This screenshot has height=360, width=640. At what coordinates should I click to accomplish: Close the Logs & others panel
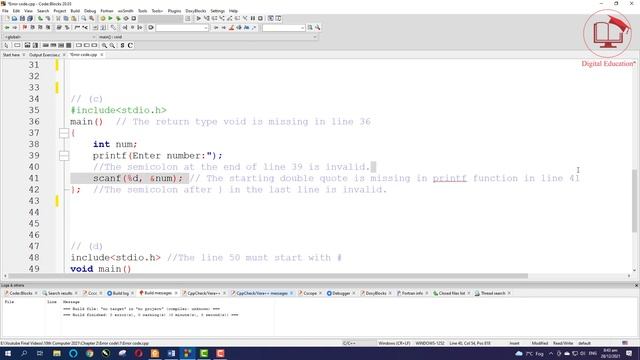pyautogui.click(x=636, y=285)
